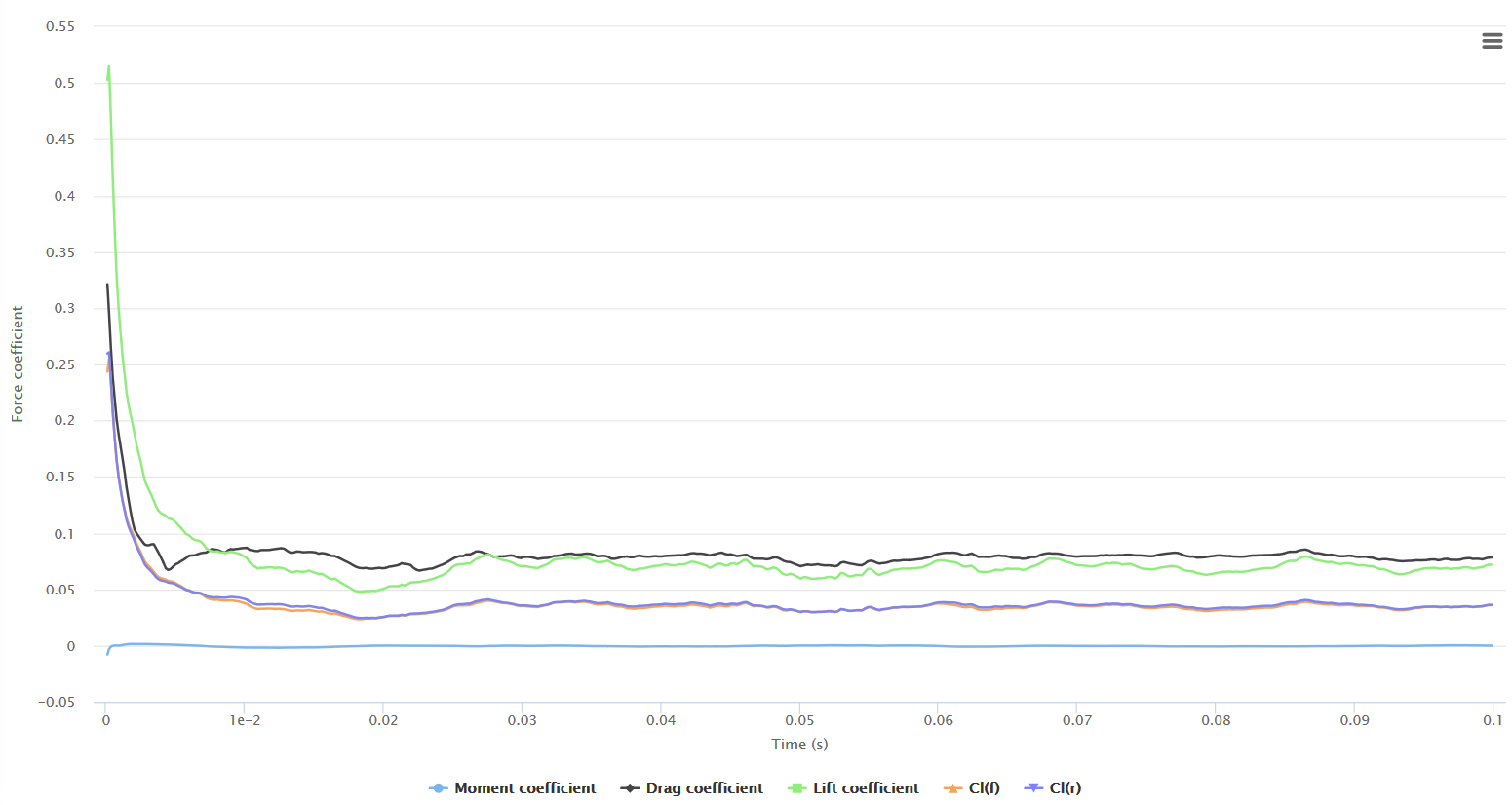
Task: Click the "Time (s)" x-axis title
Action: [x=799, y=745]
